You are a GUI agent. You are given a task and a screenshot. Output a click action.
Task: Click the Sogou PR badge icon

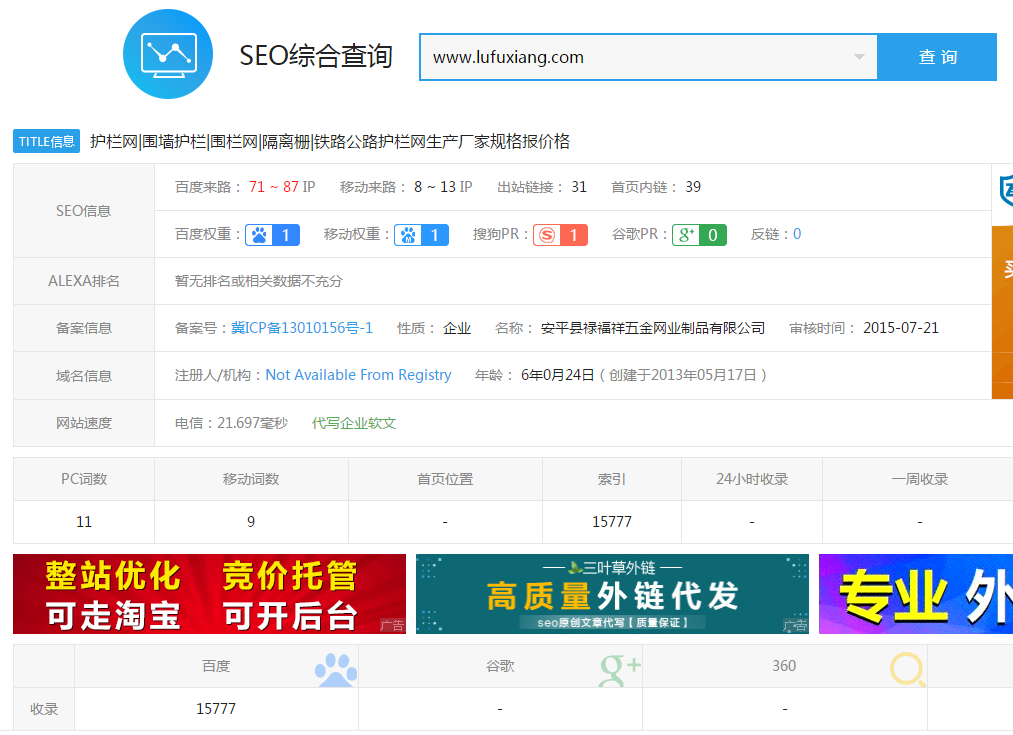(560, 234)
